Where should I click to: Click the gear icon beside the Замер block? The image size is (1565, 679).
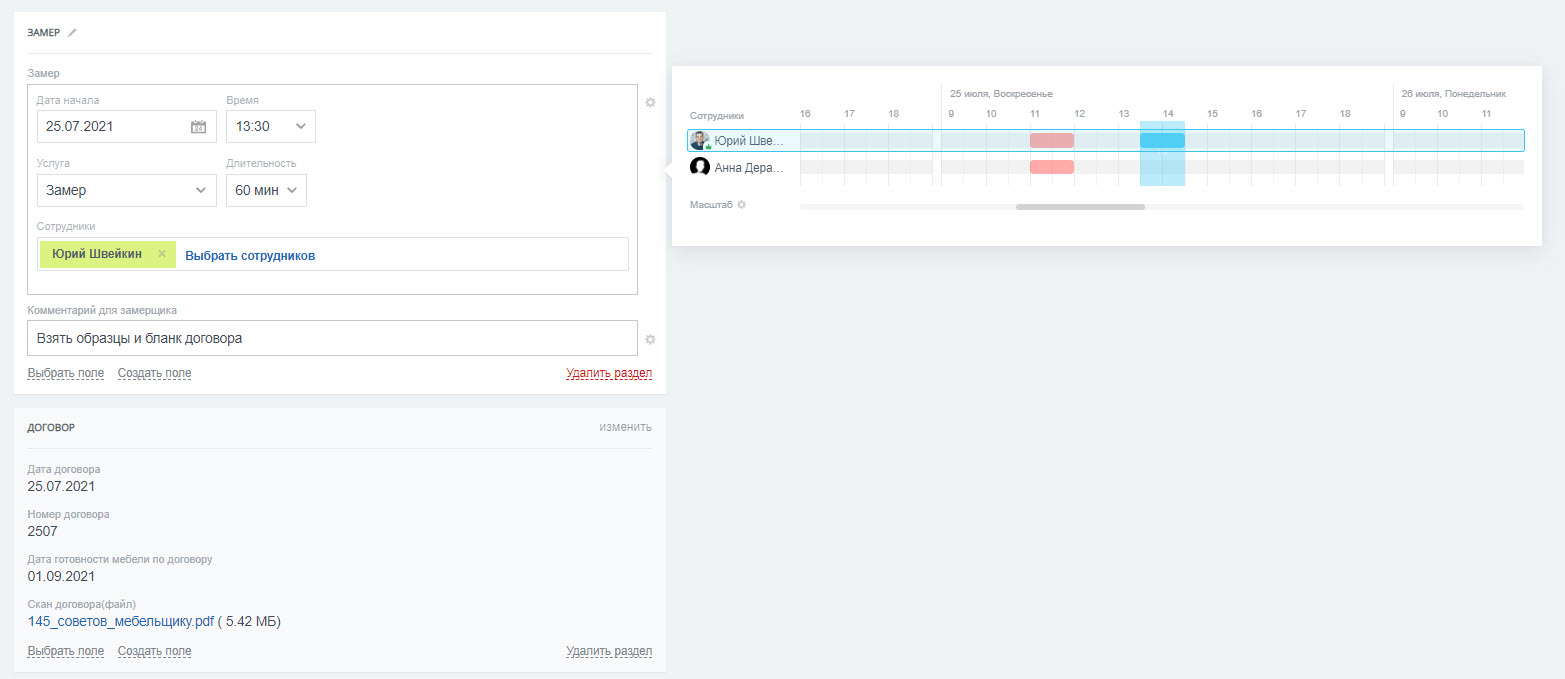pyautogui.click(x=650, y=102)
